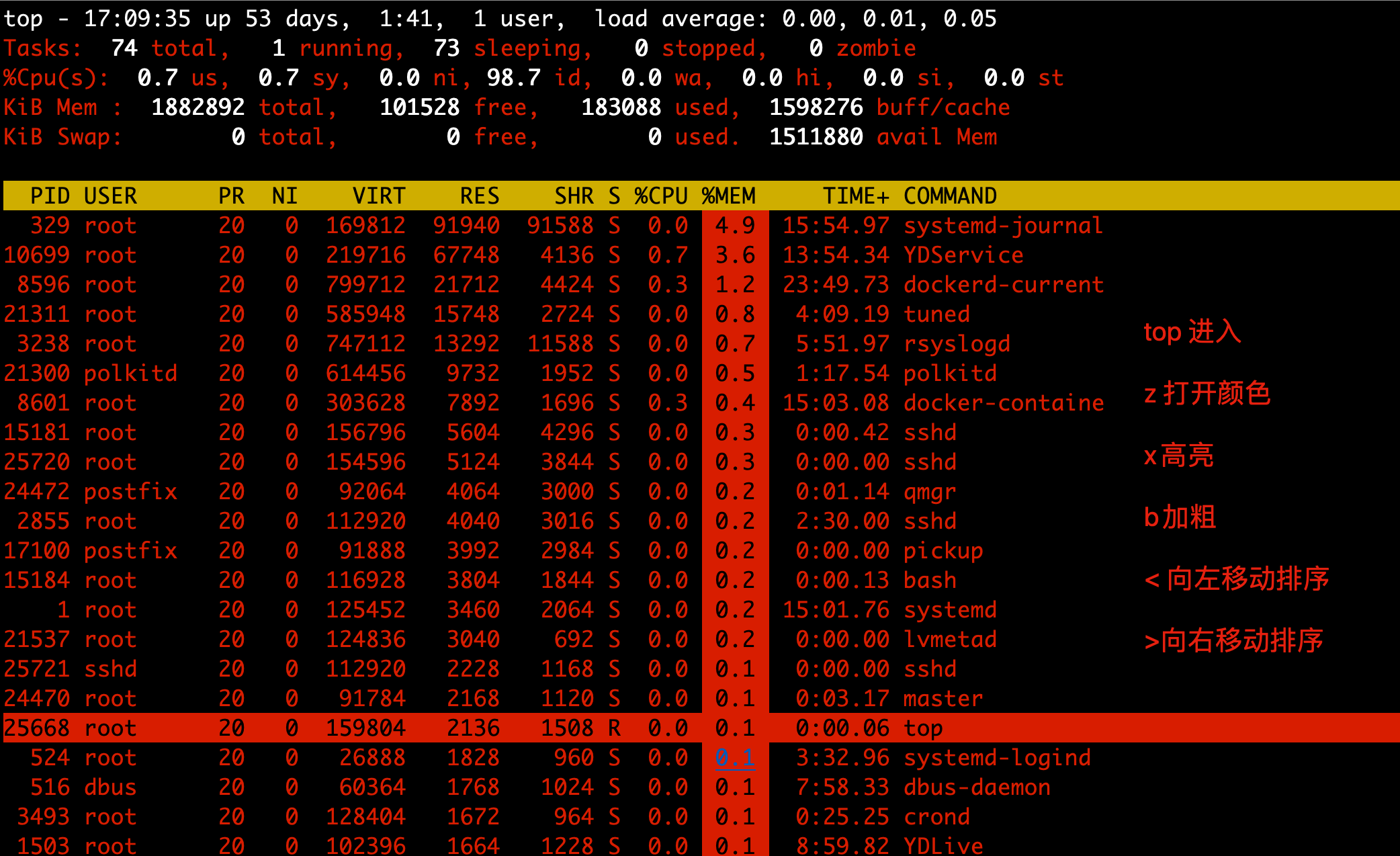
Task: Click the 1882892 total memory value
Action: [198, 108]
